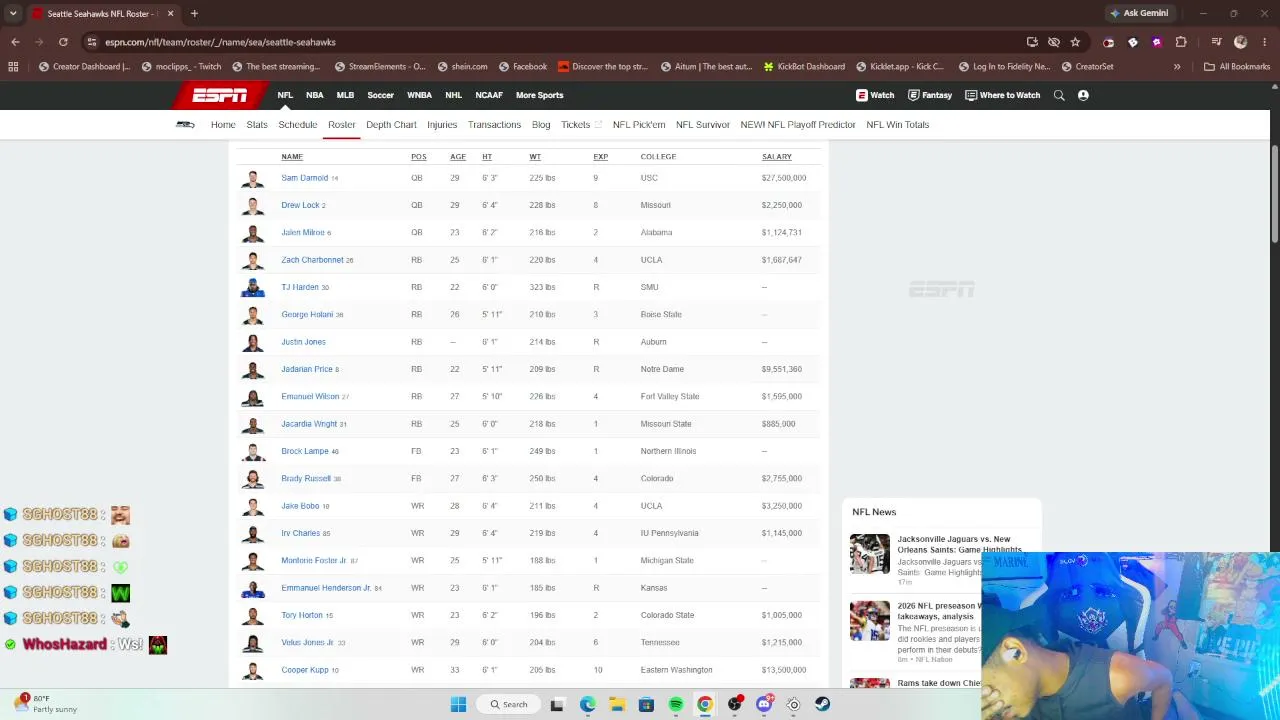Open NFL Pick'em link
This screenshot has width=1280, height=720.
(x=639, y=125)
